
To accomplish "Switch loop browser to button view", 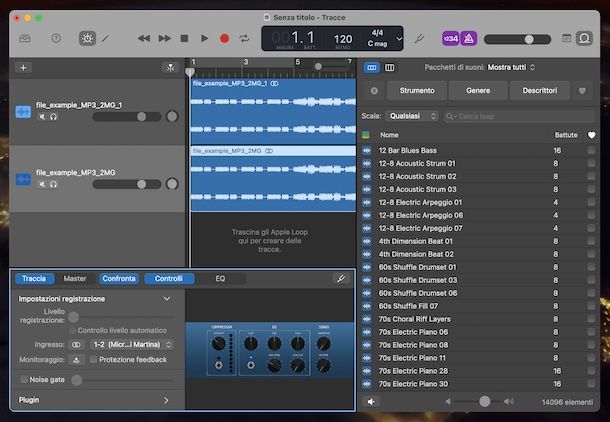I will tap(372, 68).
